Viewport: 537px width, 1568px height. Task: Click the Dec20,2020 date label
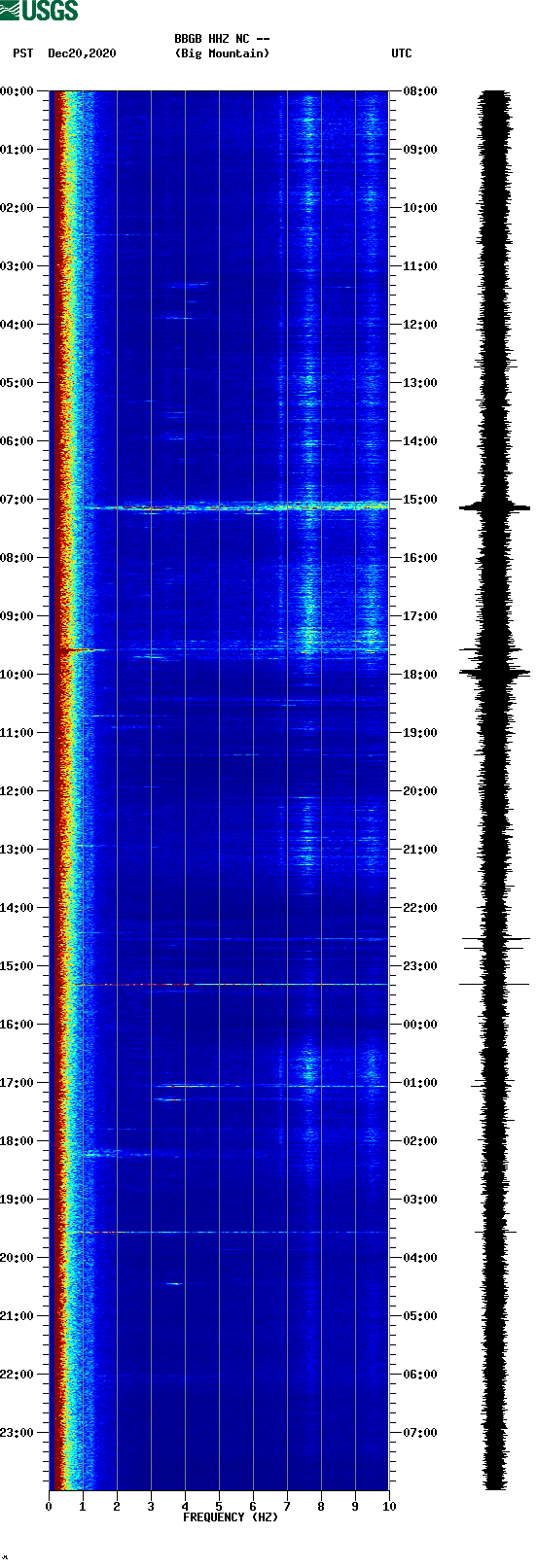[82, 53]
